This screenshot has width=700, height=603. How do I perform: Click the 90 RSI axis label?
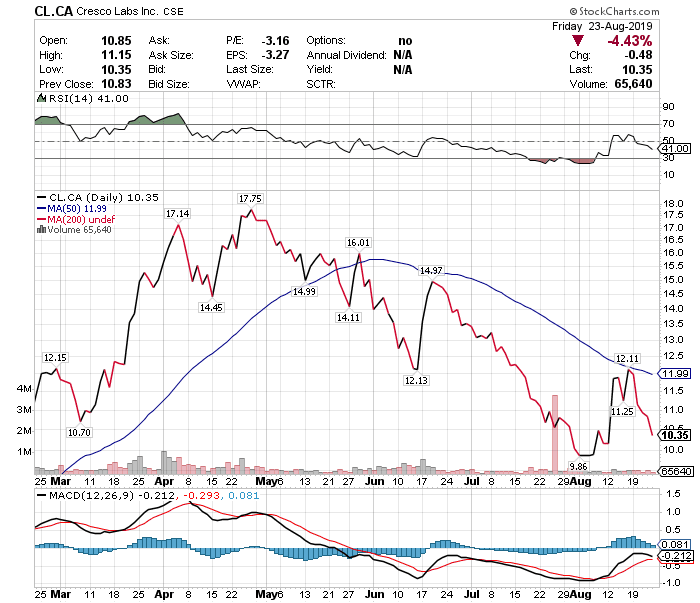669,106
